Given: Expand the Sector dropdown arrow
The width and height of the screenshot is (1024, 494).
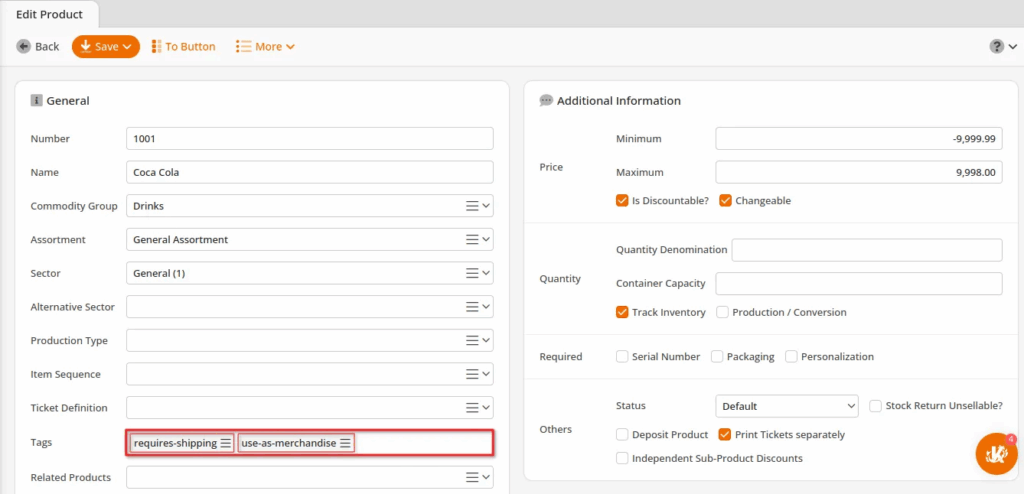Looking at the screenshot, I should pyautogui.click(x=486, y=274).
